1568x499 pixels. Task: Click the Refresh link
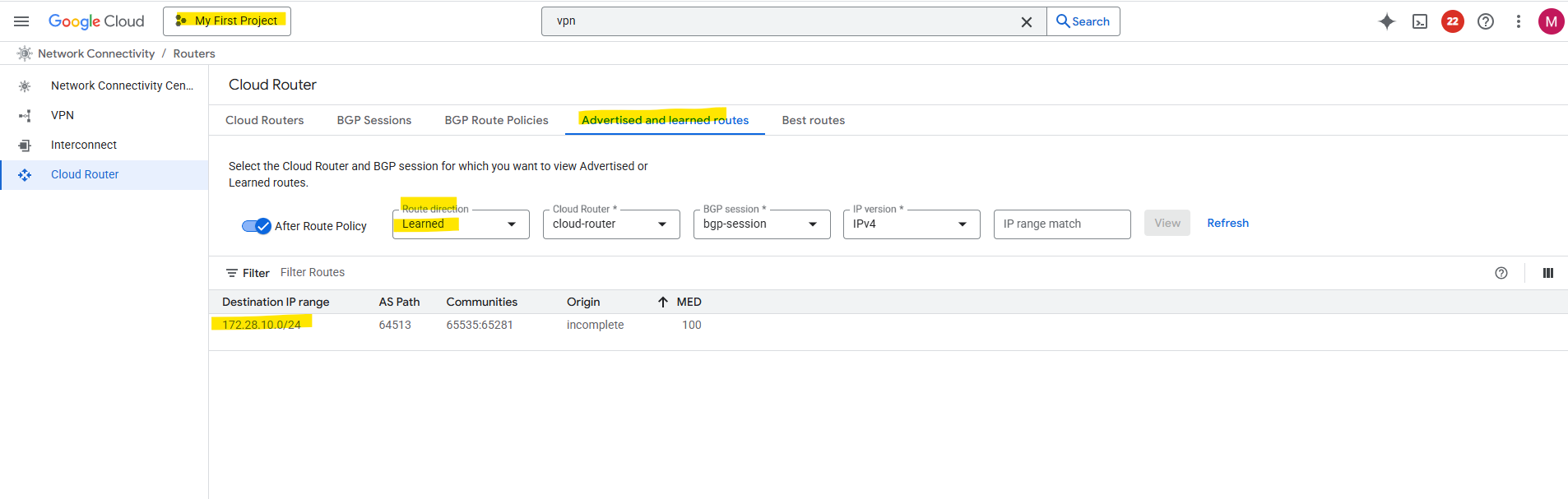pos(1227,223)
